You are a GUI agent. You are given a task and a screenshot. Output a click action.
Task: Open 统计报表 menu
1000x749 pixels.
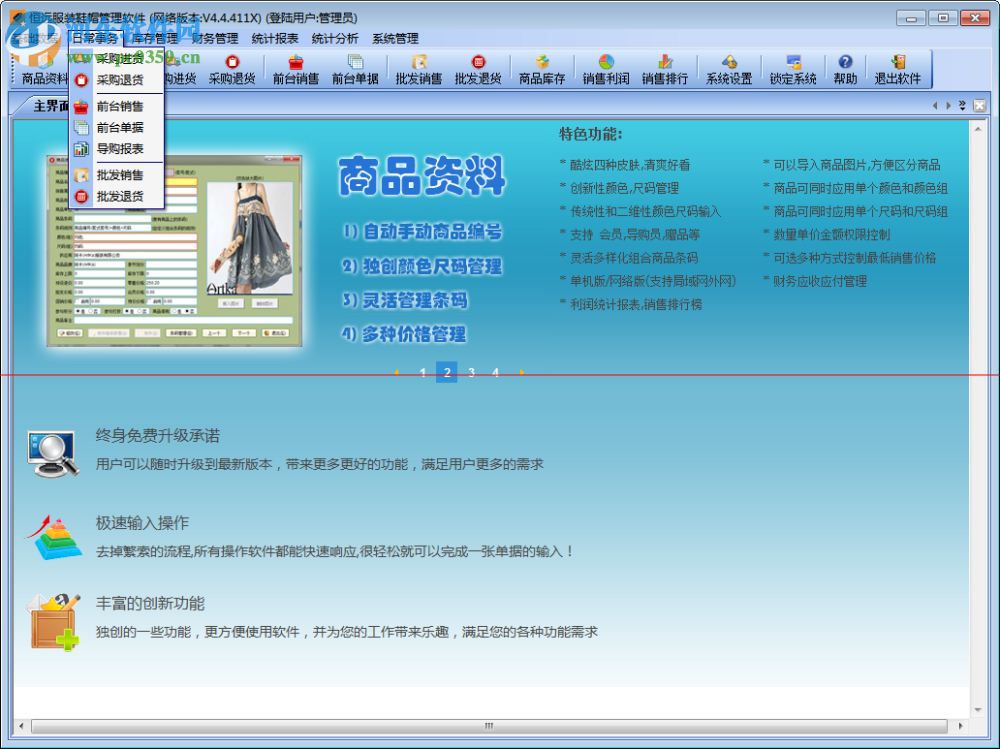(x=275, y=38)
